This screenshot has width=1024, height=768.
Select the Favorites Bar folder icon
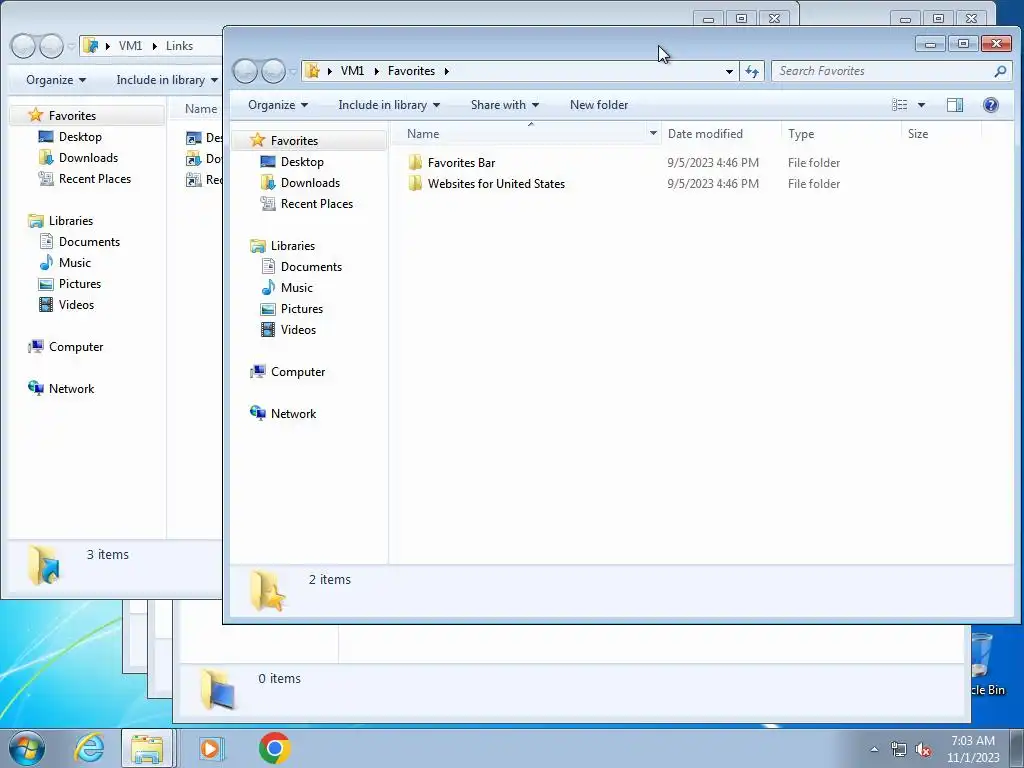pos(415,163)
